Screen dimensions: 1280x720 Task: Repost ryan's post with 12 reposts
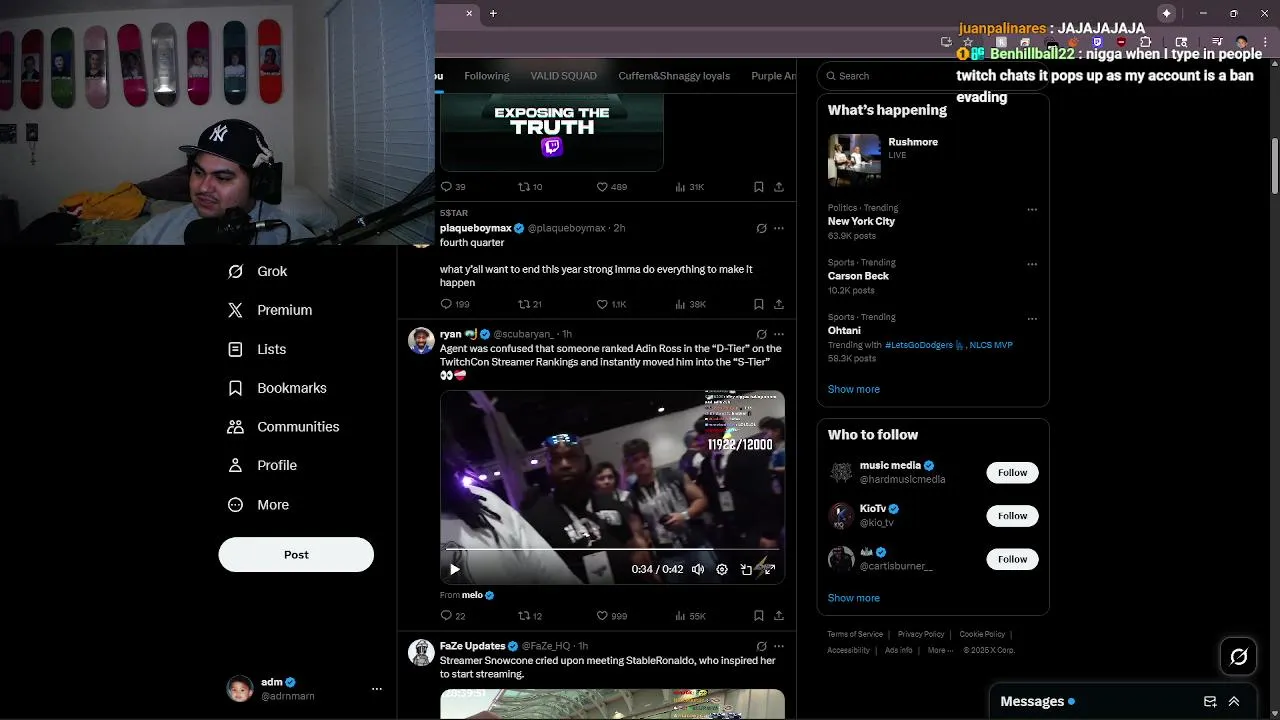530,616
